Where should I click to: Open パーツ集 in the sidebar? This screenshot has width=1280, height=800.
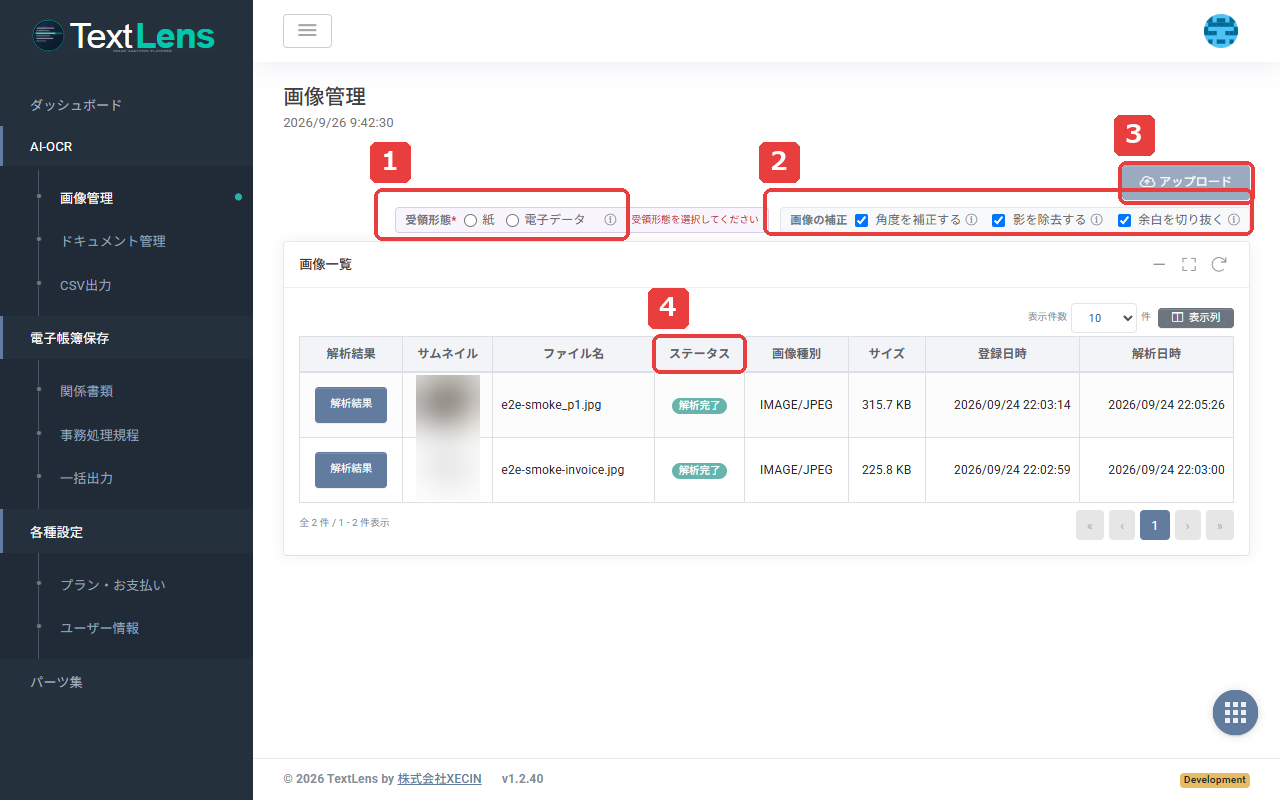pos(56,682)
